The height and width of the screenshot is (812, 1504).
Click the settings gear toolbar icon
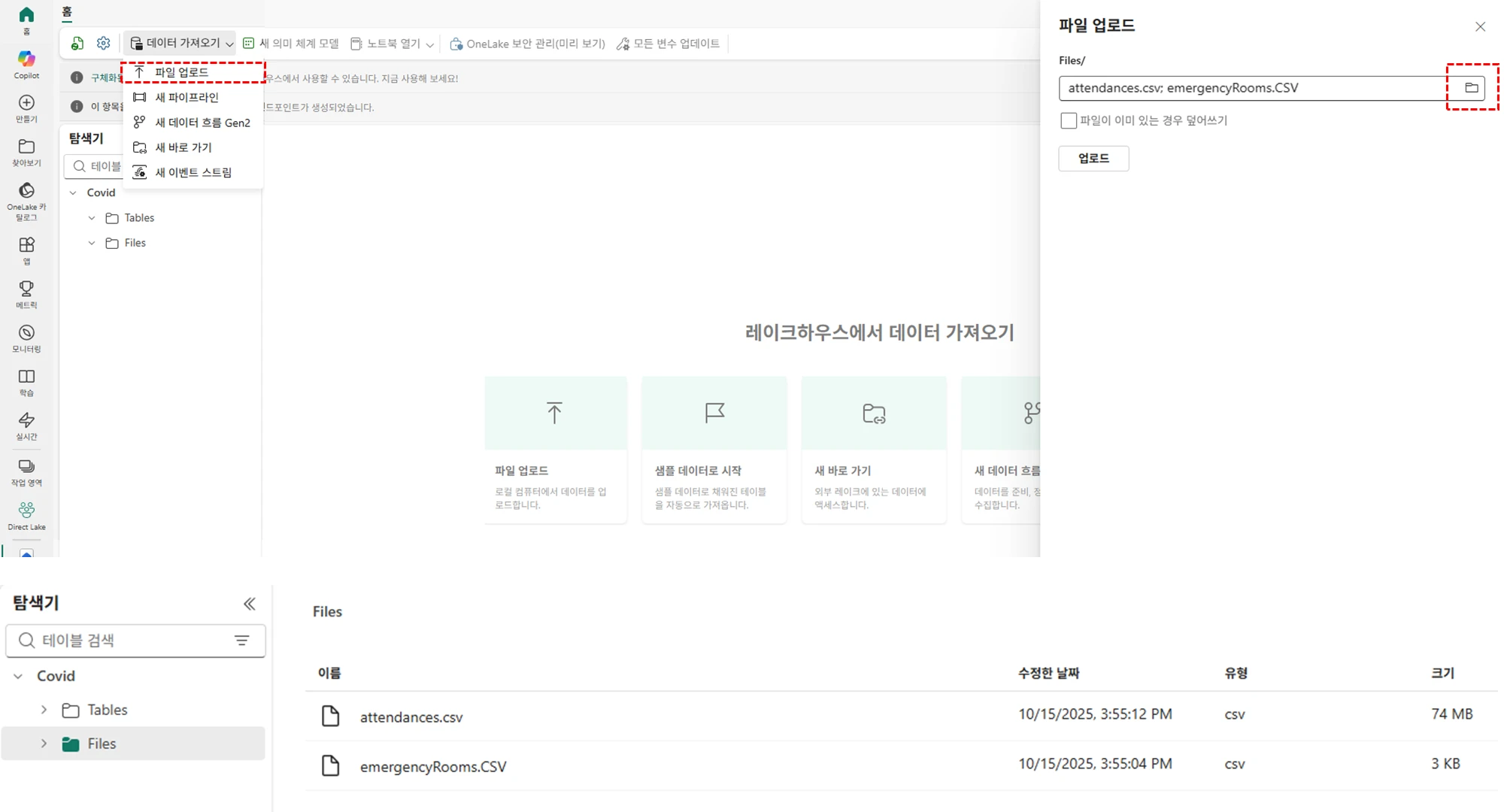tap(104, 44)
